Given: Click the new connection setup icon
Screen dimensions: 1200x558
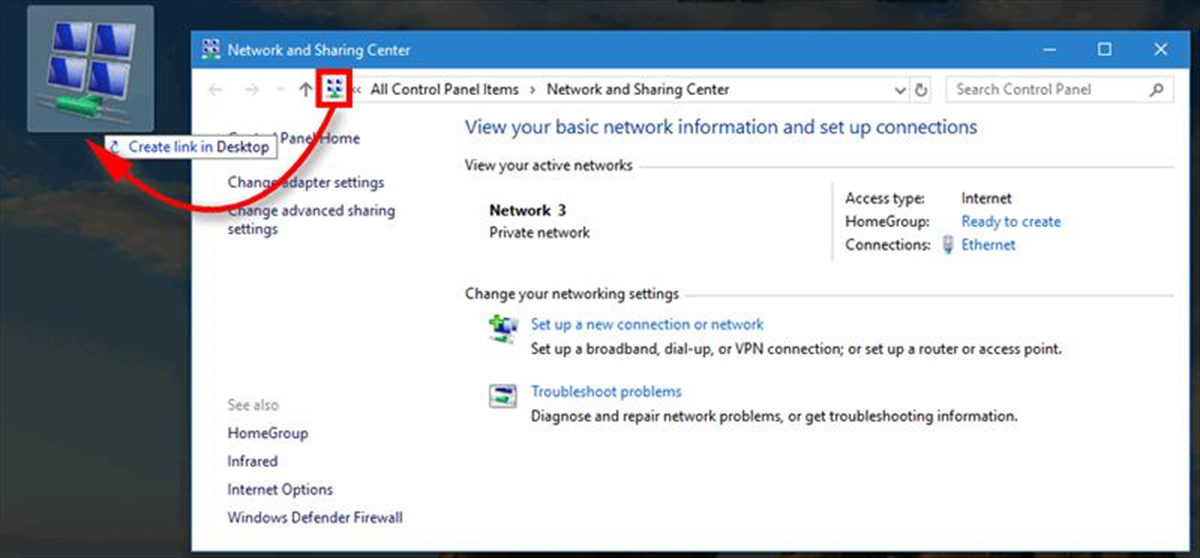Looking at the screenshot, I should point(503,328).
